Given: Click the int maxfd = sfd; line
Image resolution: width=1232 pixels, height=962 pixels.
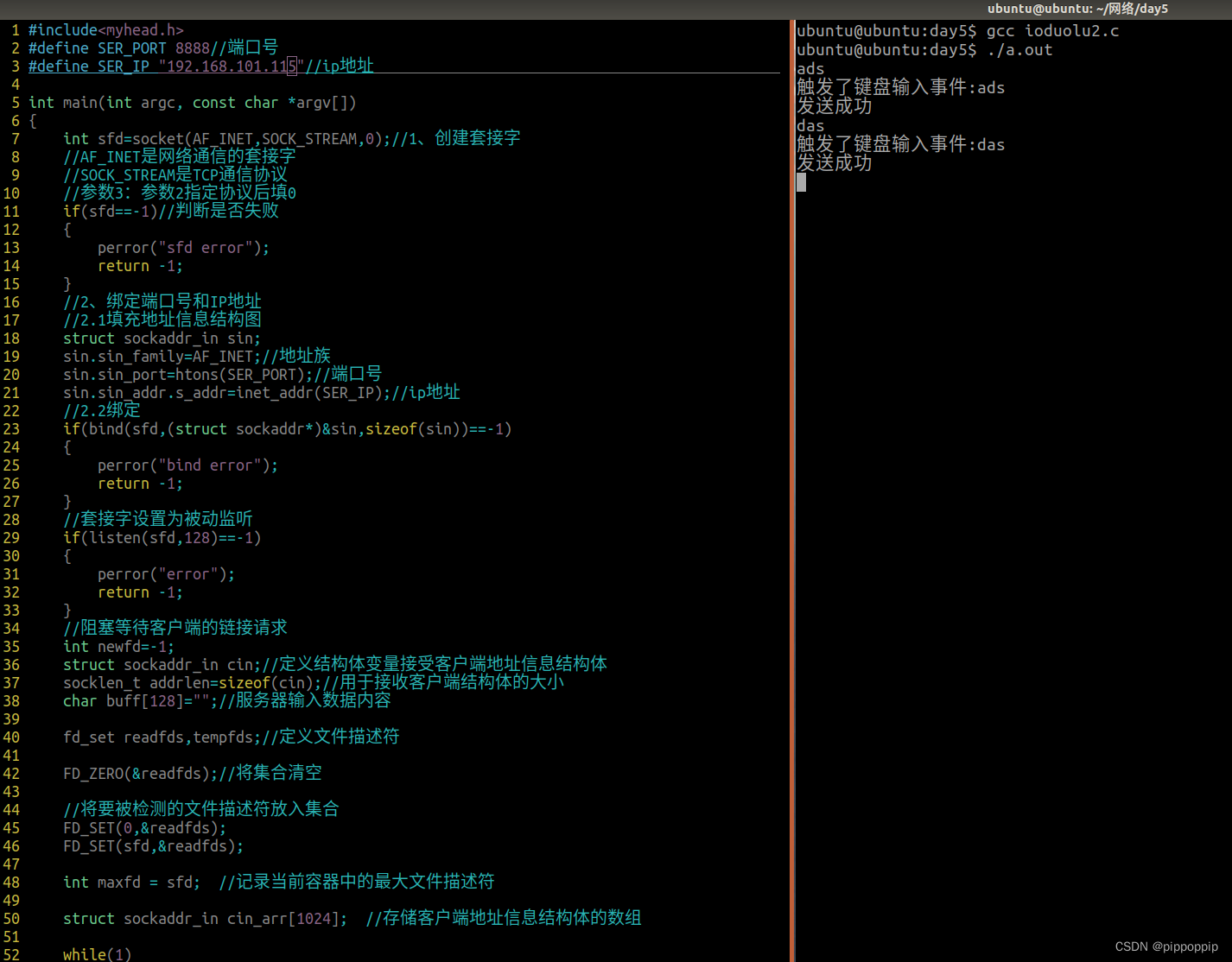Looking at the screenshot, I should [278, 883].
